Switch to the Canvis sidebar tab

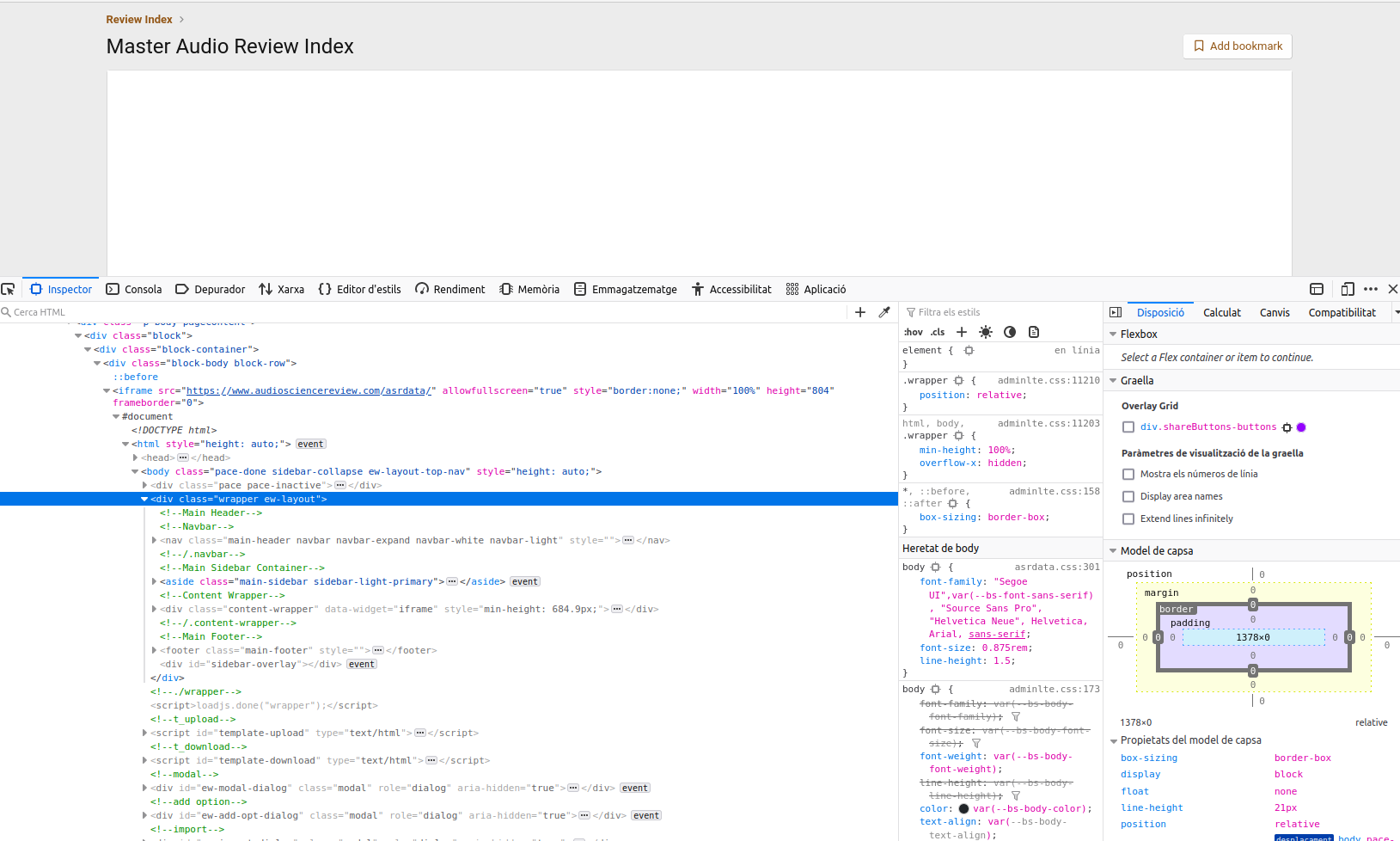point(1275,312)
